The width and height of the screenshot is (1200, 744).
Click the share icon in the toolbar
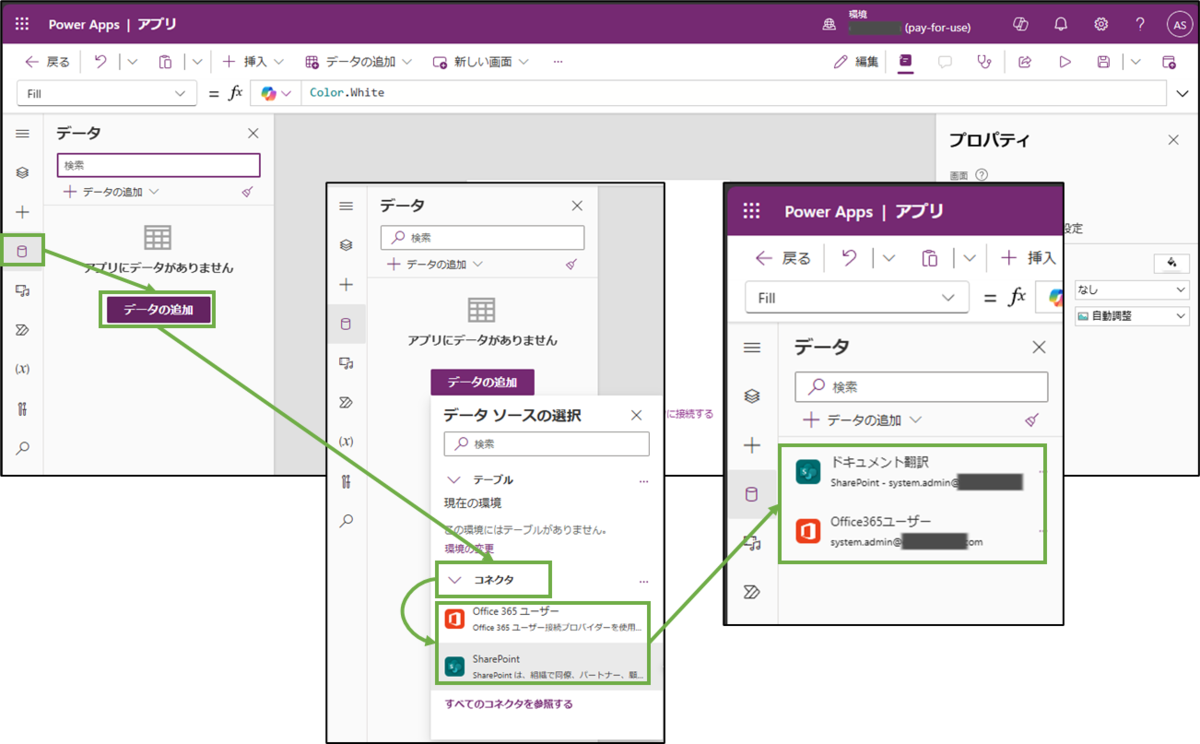[1025, 62]
